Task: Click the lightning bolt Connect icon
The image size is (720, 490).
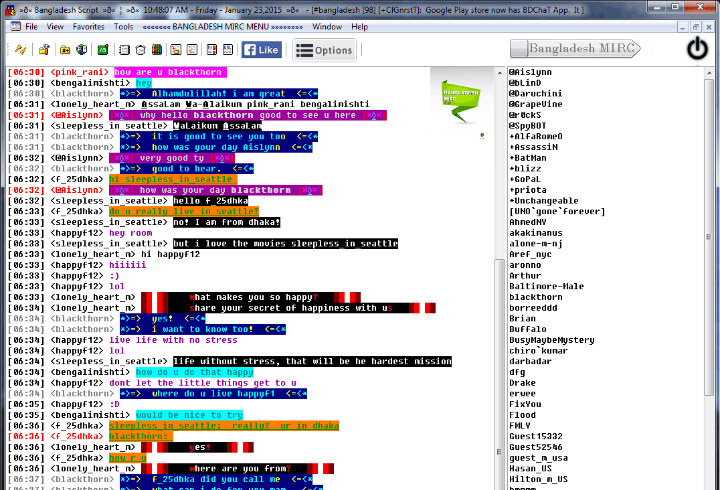Action: tap(20, 50)
